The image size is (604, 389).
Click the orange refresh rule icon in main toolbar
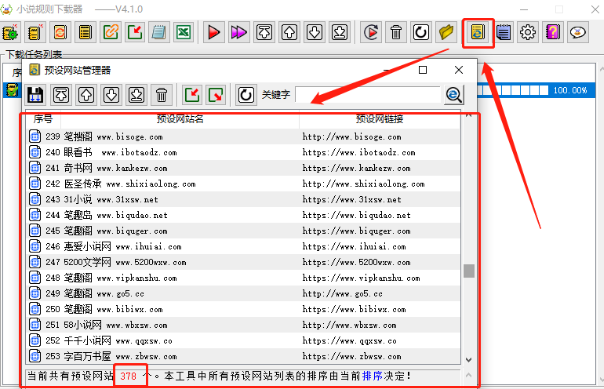click(x=60, y=32)
